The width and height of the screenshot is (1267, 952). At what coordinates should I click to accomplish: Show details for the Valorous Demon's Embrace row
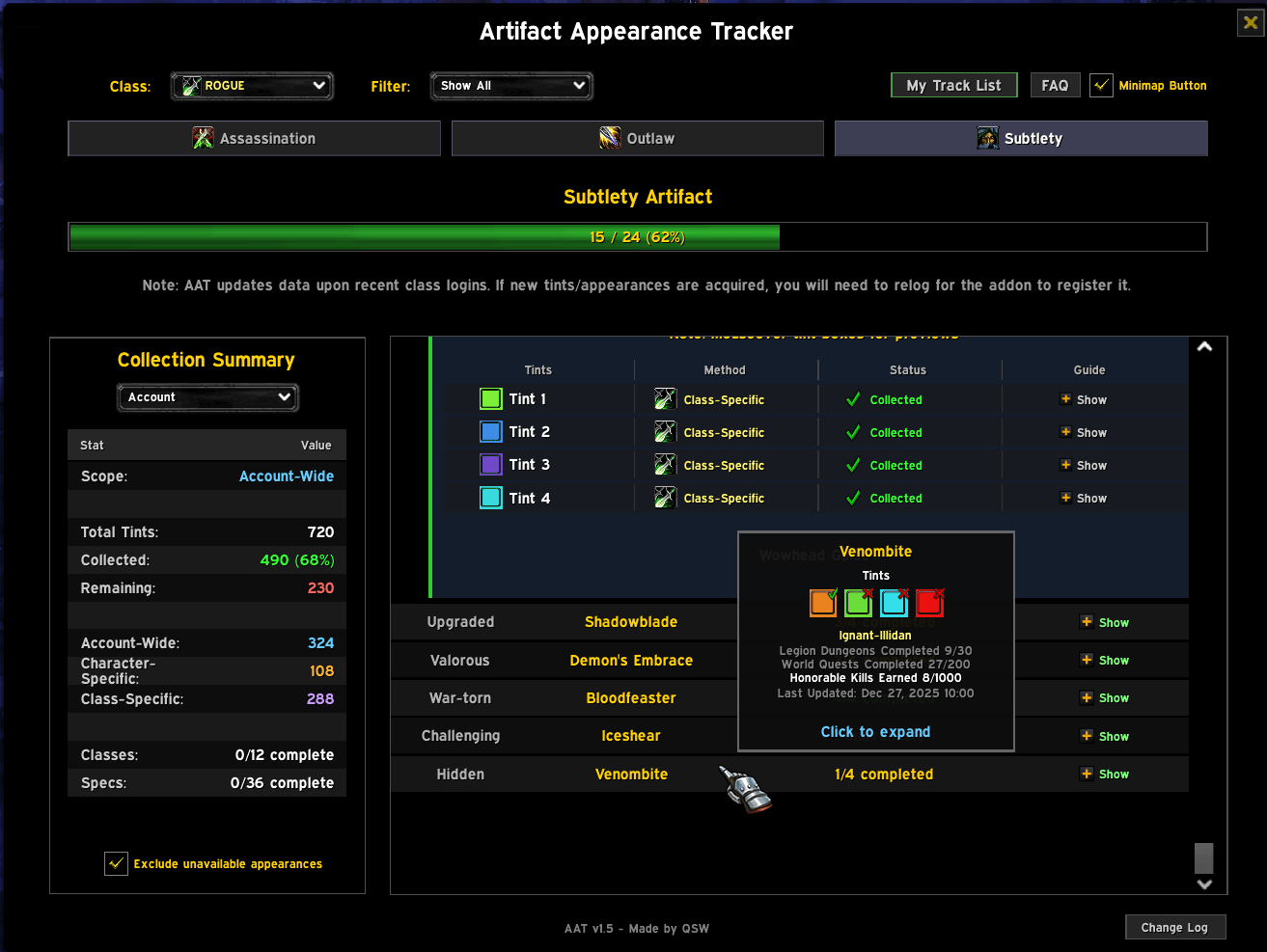(x=1105, y=660)
